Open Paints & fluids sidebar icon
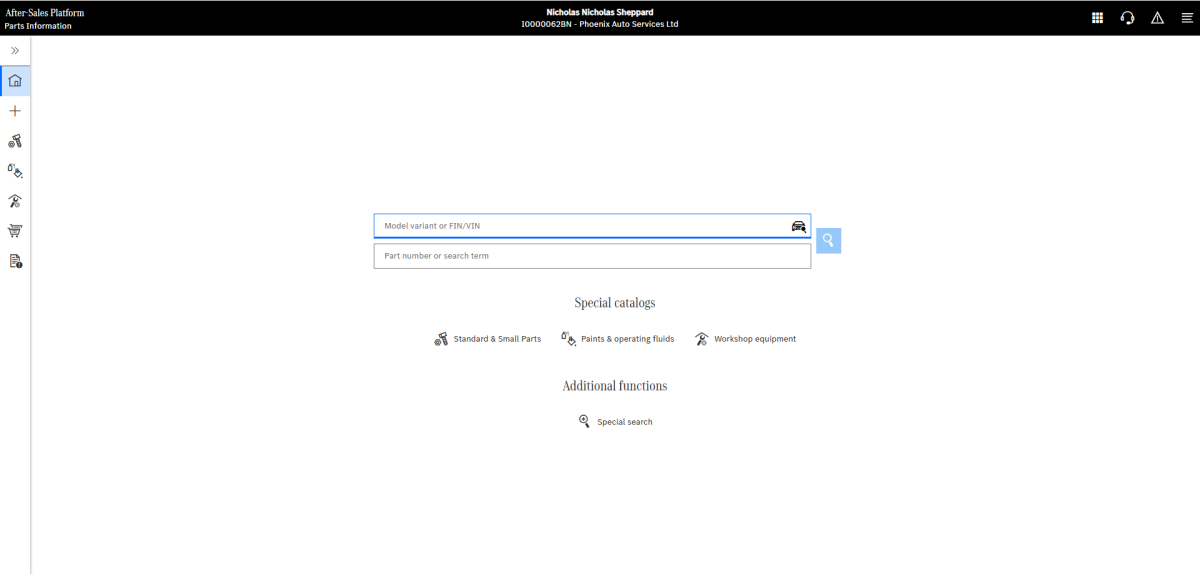Viewport: 1200px width, 574px height. (x=15, y=171)
